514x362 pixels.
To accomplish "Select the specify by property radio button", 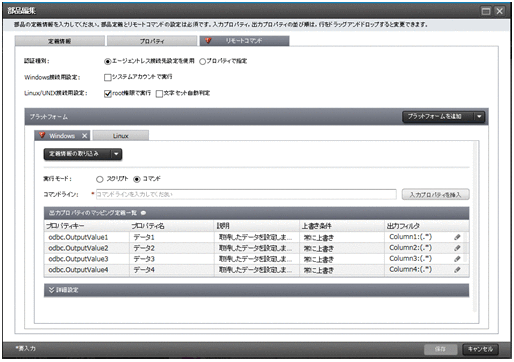I will pyautogui.click(x=202, y=62).
